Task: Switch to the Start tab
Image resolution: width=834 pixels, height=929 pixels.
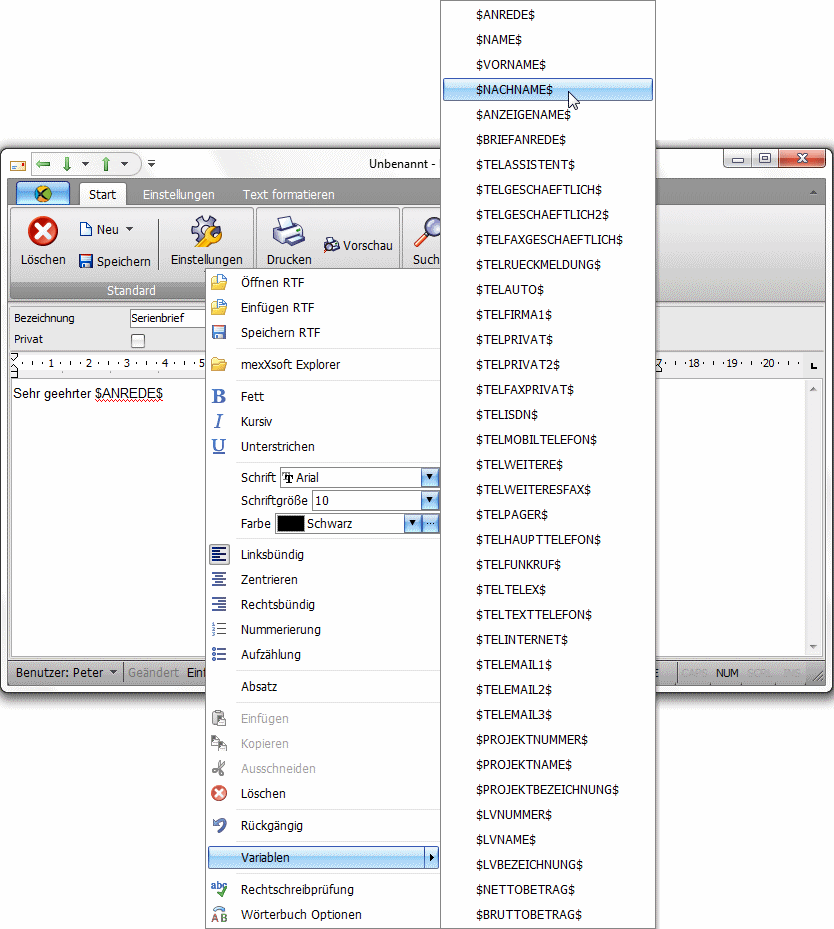Action: point(102,194)
